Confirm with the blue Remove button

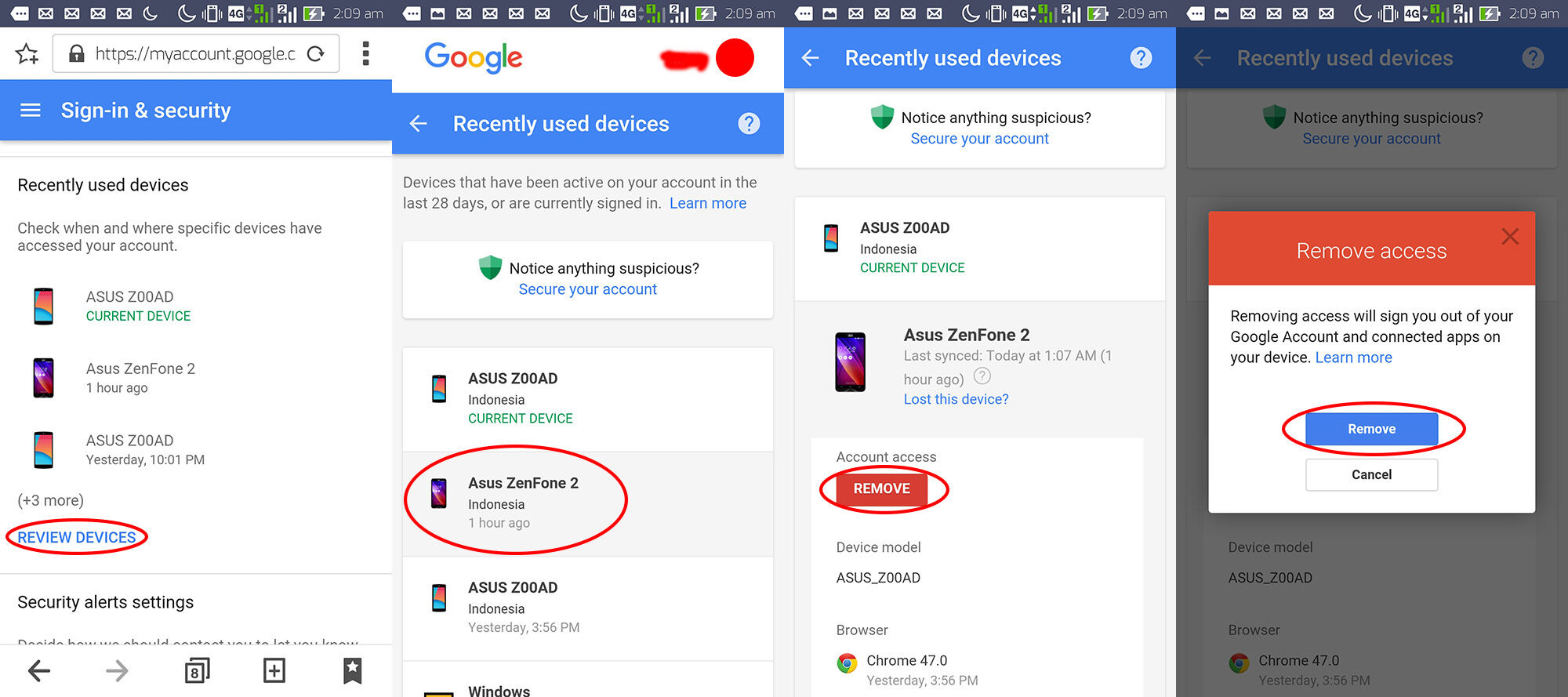point(1371,429)
